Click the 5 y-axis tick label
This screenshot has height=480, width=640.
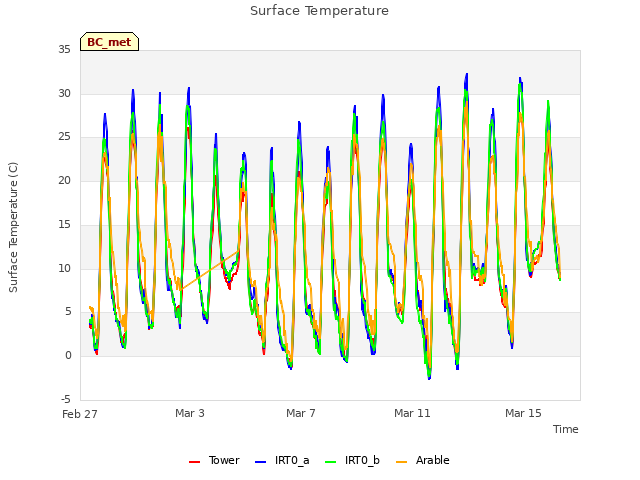tap(68, 312)
